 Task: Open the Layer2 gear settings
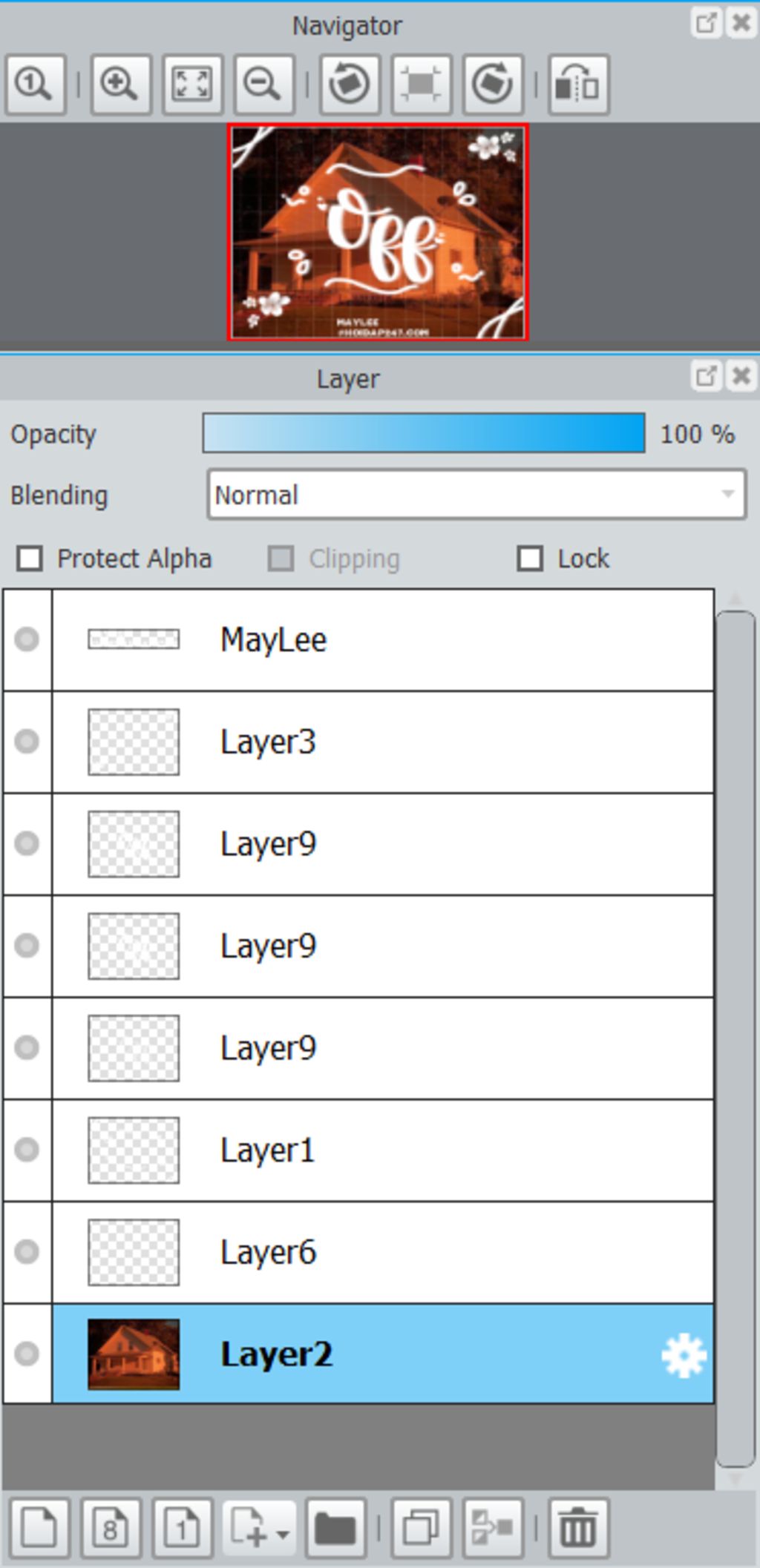tap(684, 1355)
